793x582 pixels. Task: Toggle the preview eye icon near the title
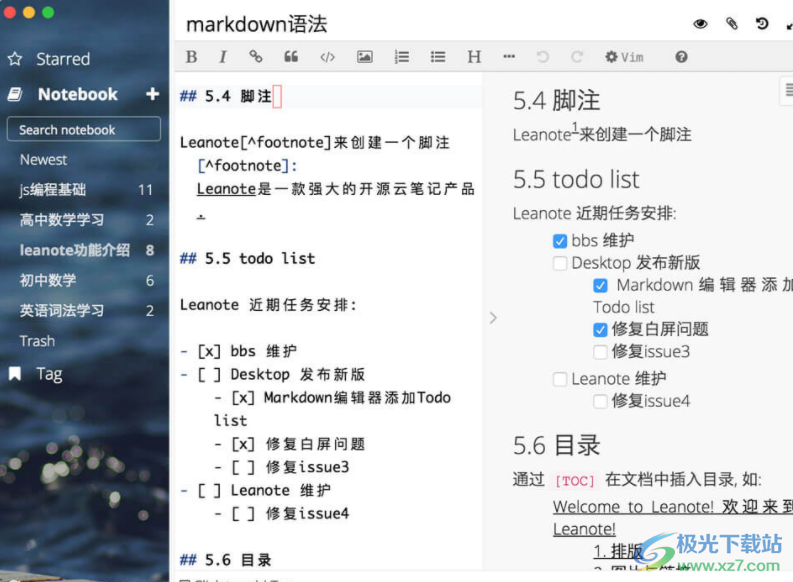click(700, 24)
